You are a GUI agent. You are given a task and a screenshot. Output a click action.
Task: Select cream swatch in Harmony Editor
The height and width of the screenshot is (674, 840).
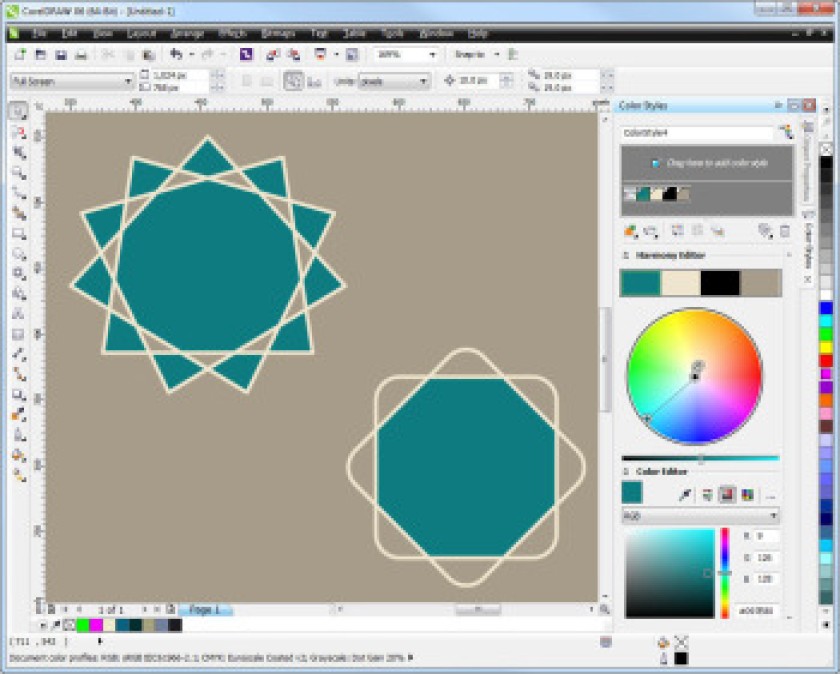coord(681,282)
